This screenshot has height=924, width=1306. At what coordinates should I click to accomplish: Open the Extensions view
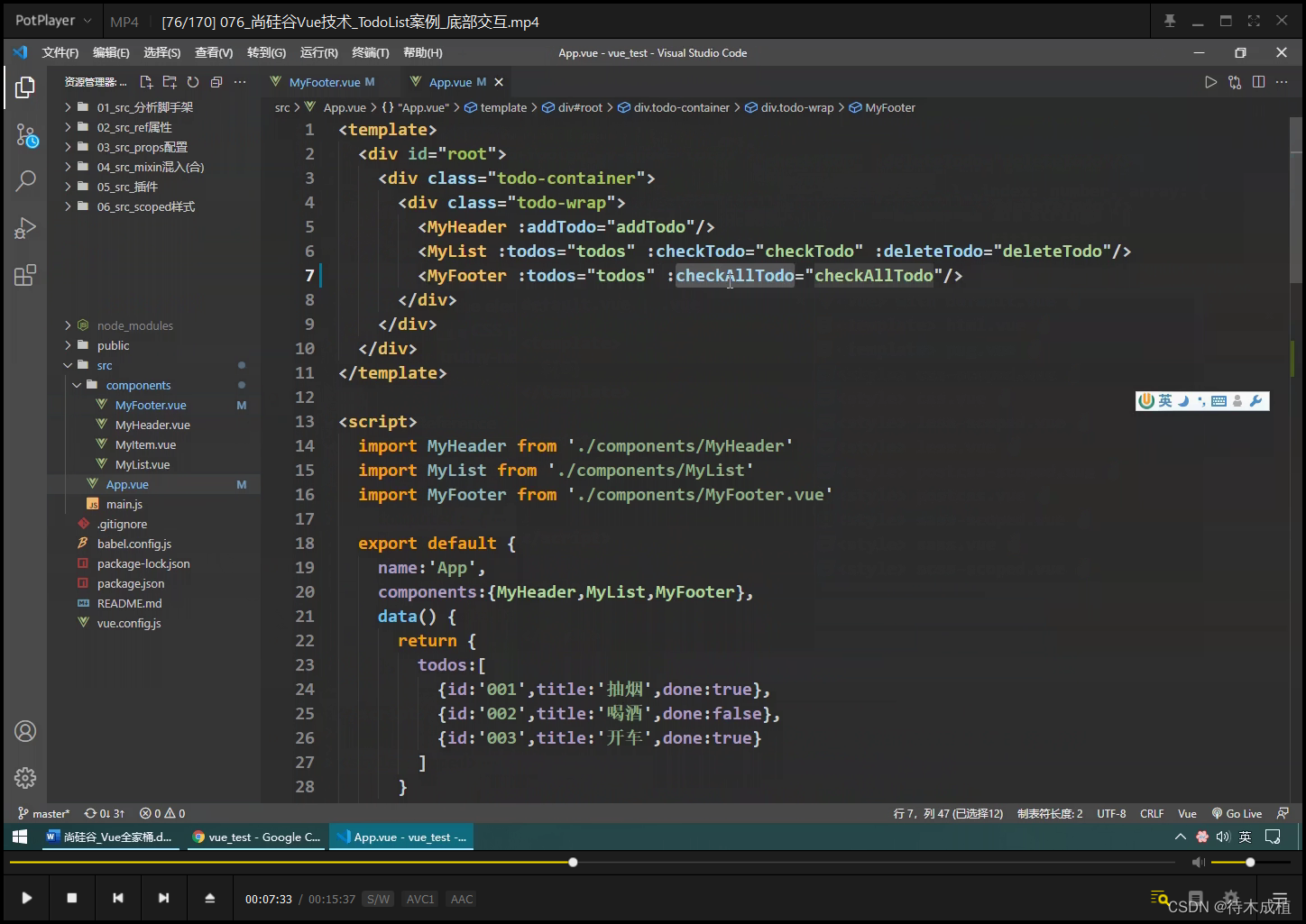[25, 275]
